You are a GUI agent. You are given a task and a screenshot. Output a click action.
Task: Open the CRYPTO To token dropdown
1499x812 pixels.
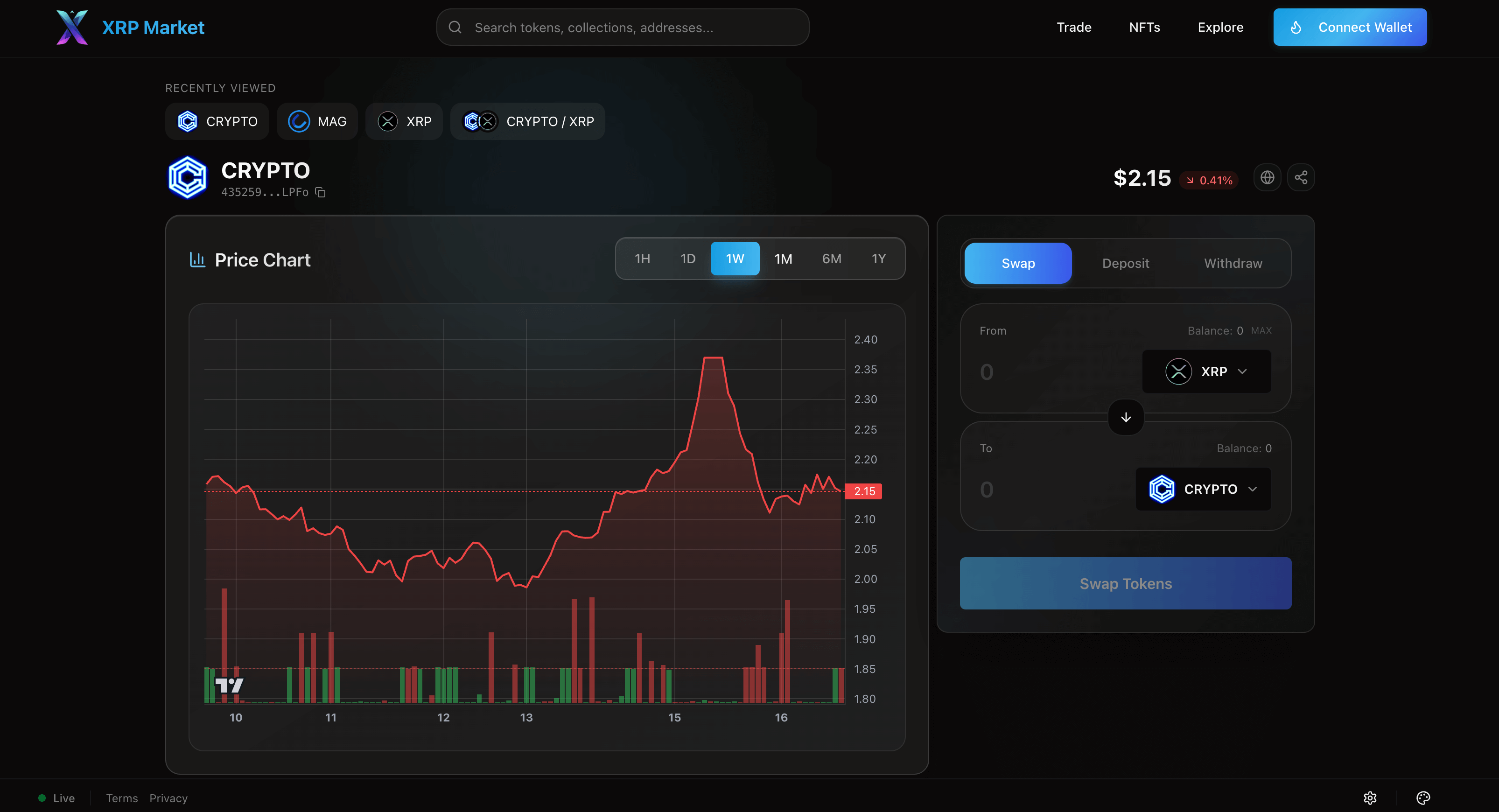point(1203,489)
